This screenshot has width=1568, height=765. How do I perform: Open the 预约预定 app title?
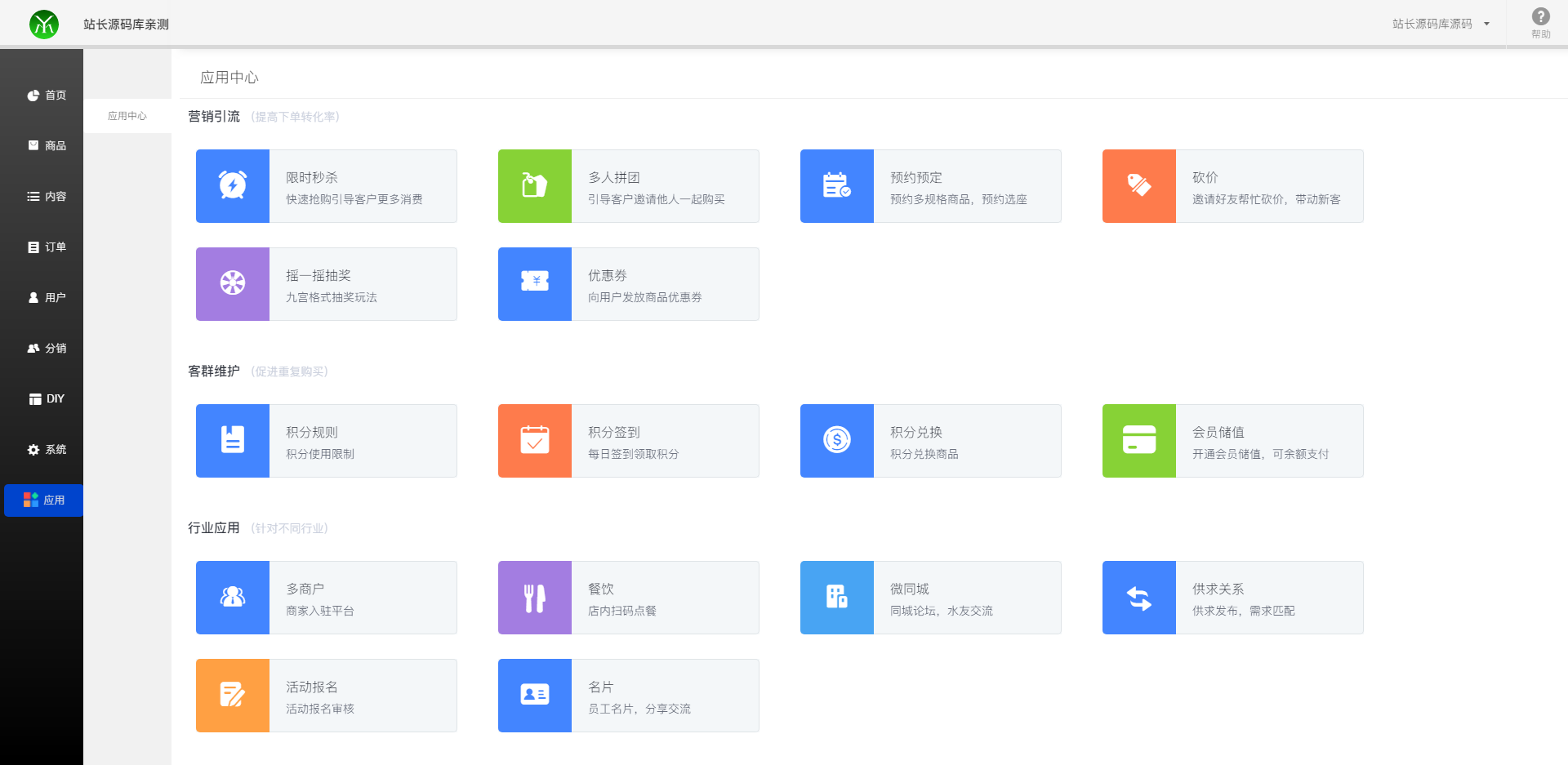tap(916, 178)
